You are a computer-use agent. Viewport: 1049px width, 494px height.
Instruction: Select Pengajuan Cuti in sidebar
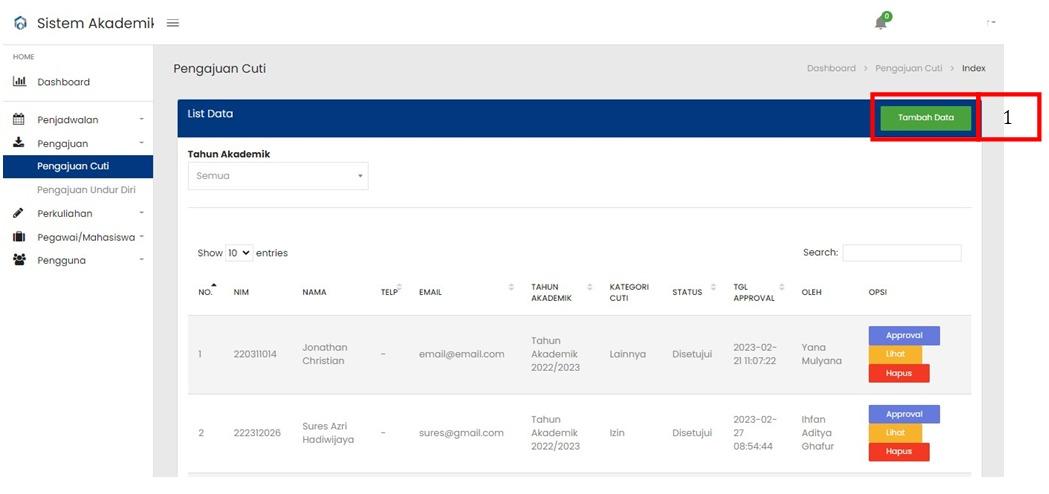tap(73, 166)
